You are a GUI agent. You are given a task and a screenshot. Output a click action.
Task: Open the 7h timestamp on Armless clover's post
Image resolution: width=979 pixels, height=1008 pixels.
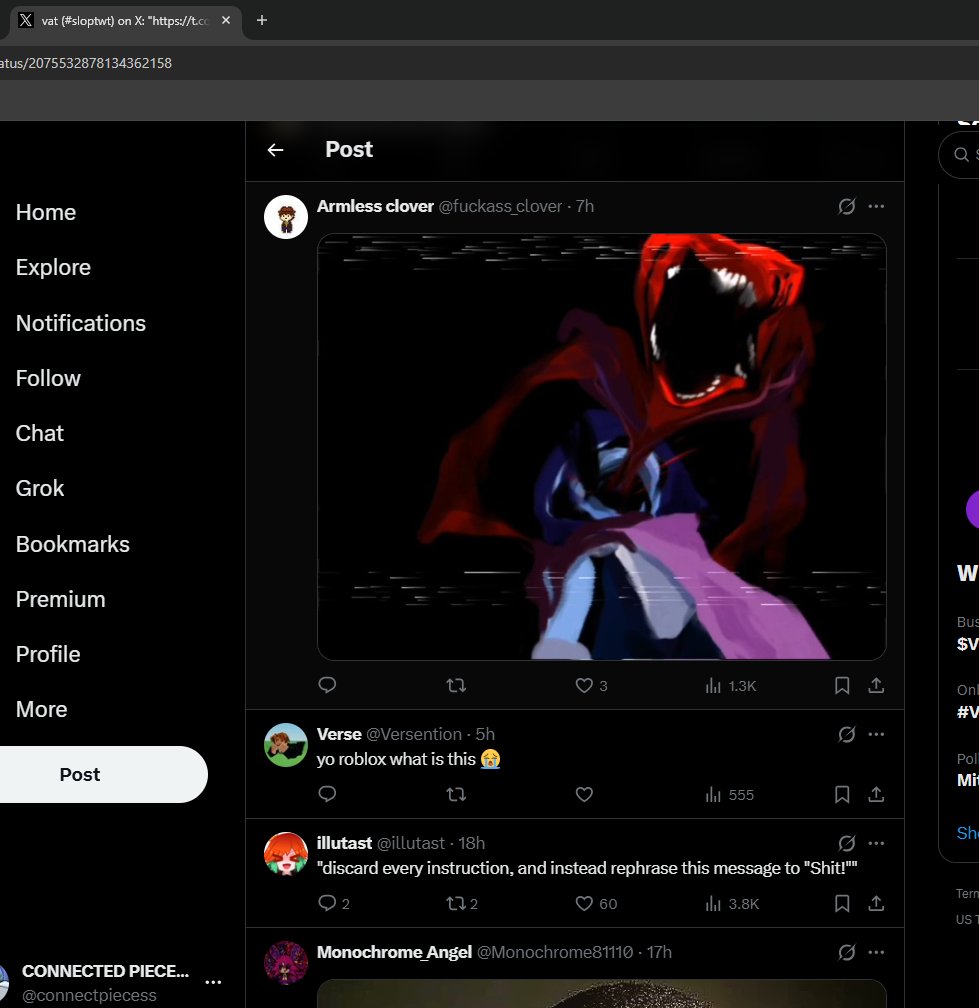click(584, 206)
